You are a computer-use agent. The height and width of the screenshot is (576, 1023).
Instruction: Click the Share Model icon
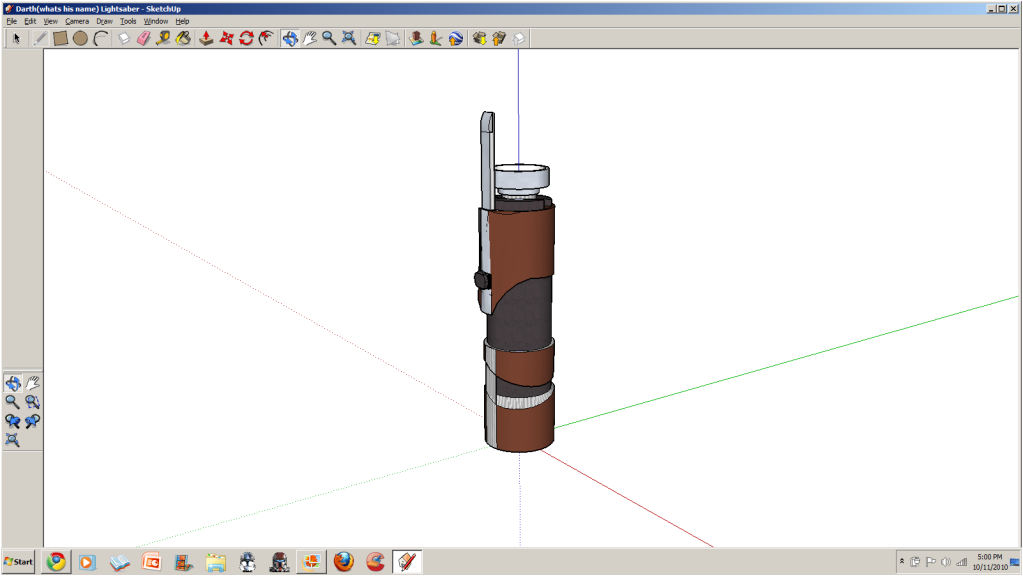pos(499,38)
